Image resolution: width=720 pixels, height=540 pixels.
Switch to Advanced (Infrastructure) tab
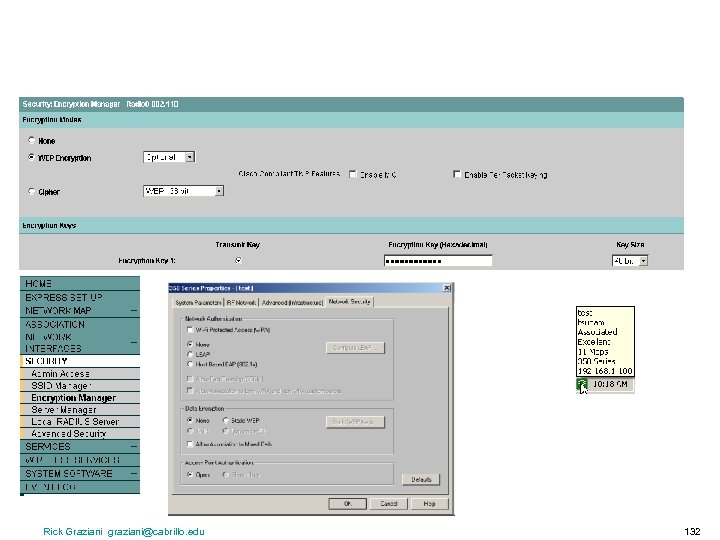292,303
